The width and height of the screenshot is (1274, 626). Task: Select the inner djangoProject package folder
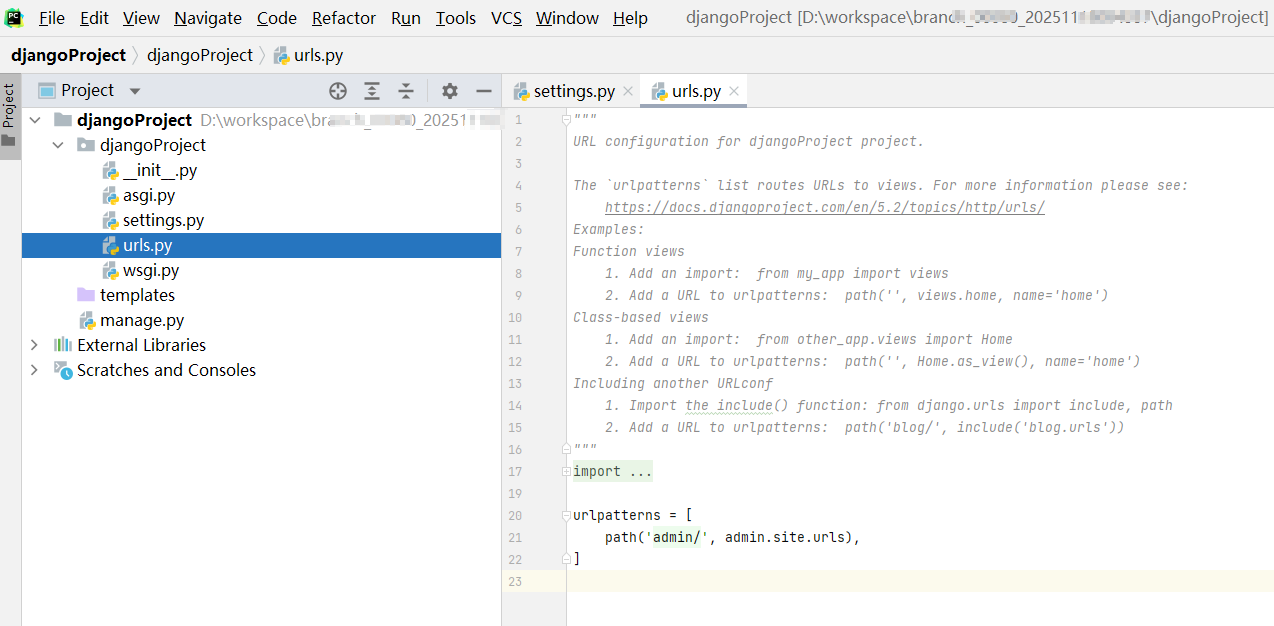[x=153, y=145]
